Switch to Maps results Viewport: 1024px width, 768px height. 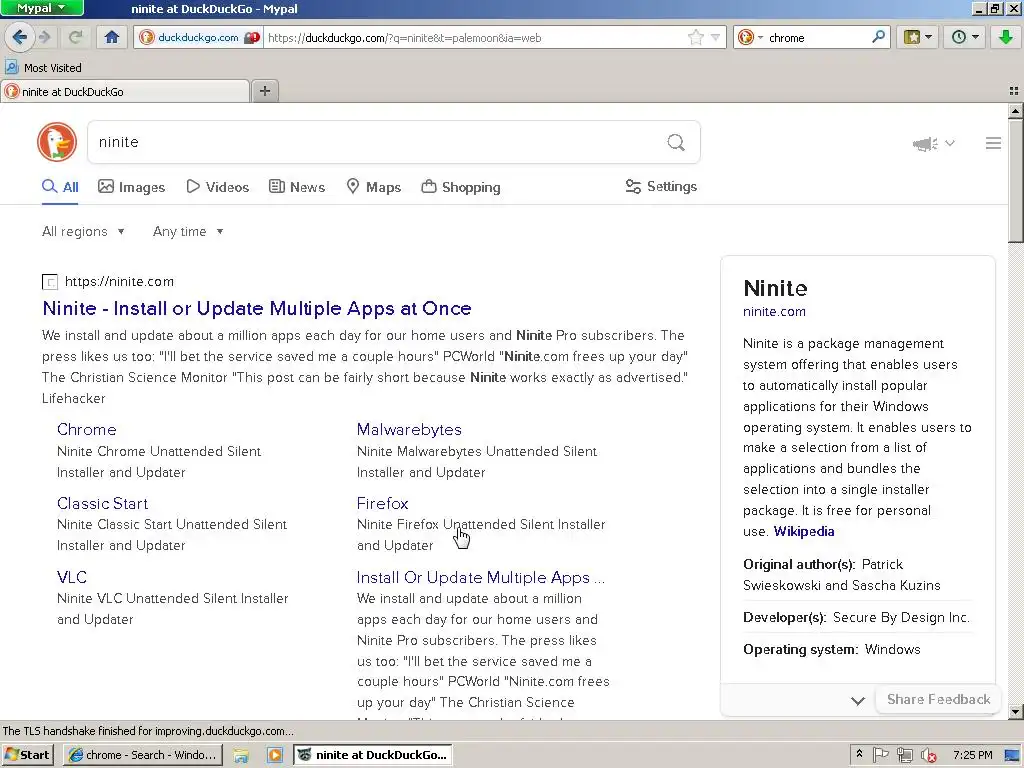373,187
